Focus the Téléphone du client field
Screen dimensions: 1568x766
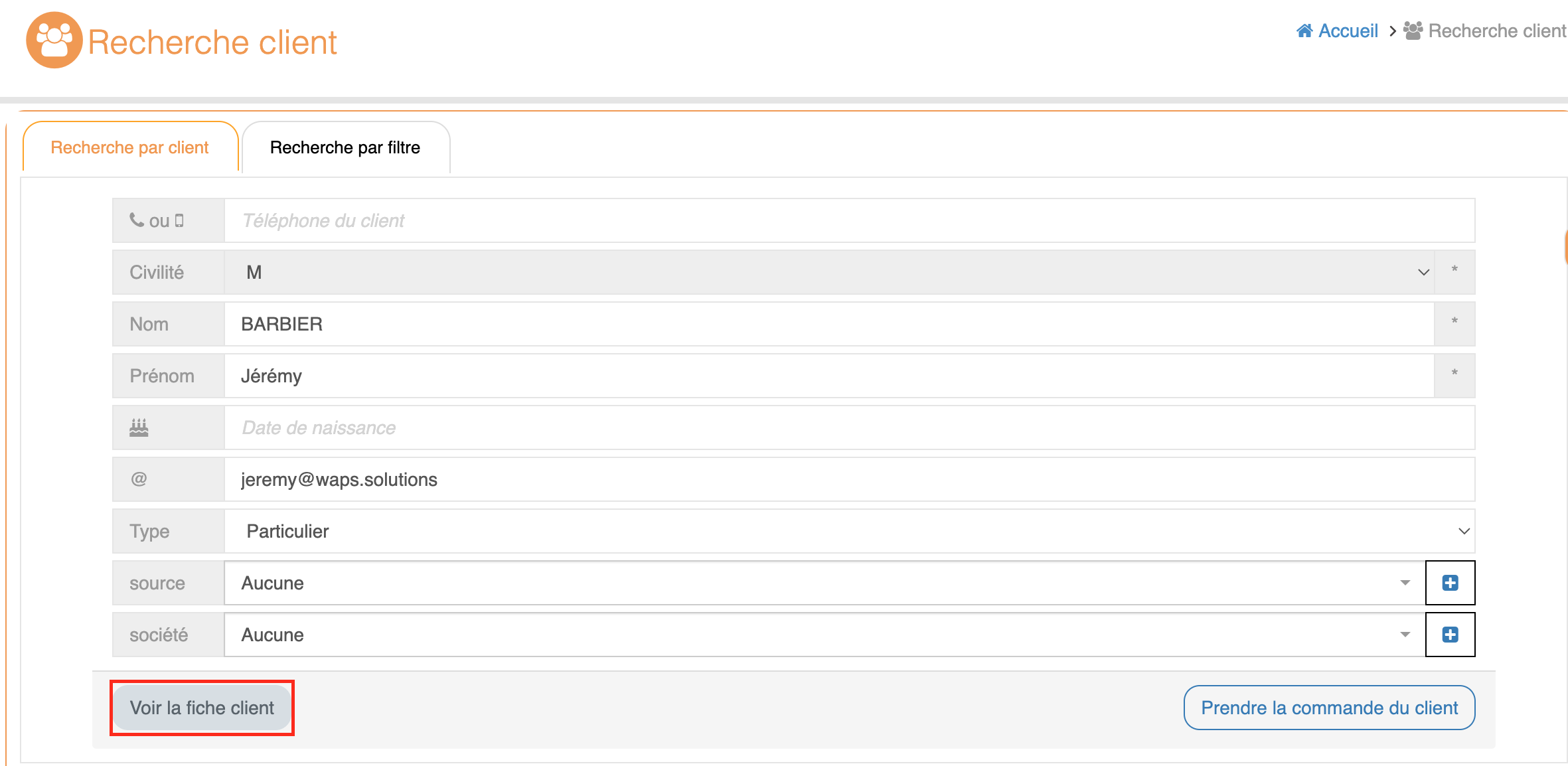point(848,220)
